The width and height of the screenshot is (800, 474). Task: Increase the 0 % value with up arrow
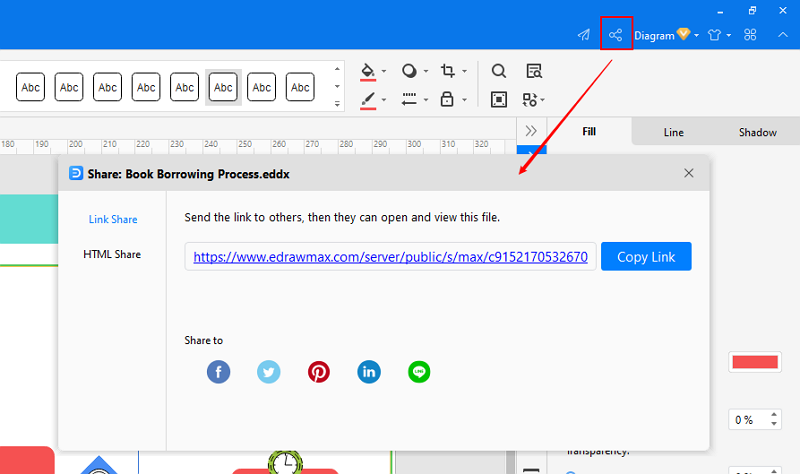tap(774, 415)
